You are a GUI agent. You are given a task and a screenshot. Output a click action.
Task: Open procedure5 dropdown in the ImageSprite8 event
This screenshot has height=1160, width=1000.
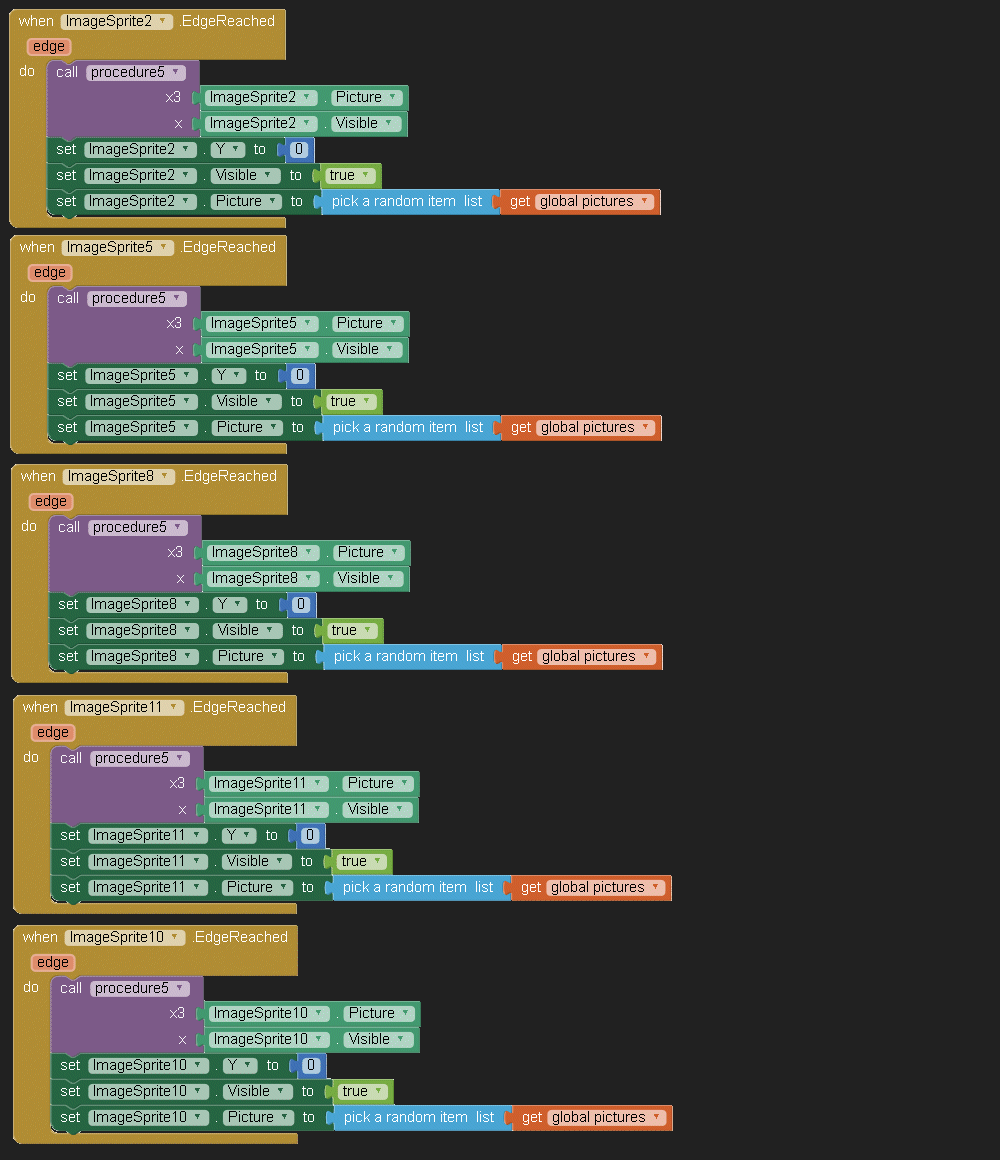[x=177, y=527]
